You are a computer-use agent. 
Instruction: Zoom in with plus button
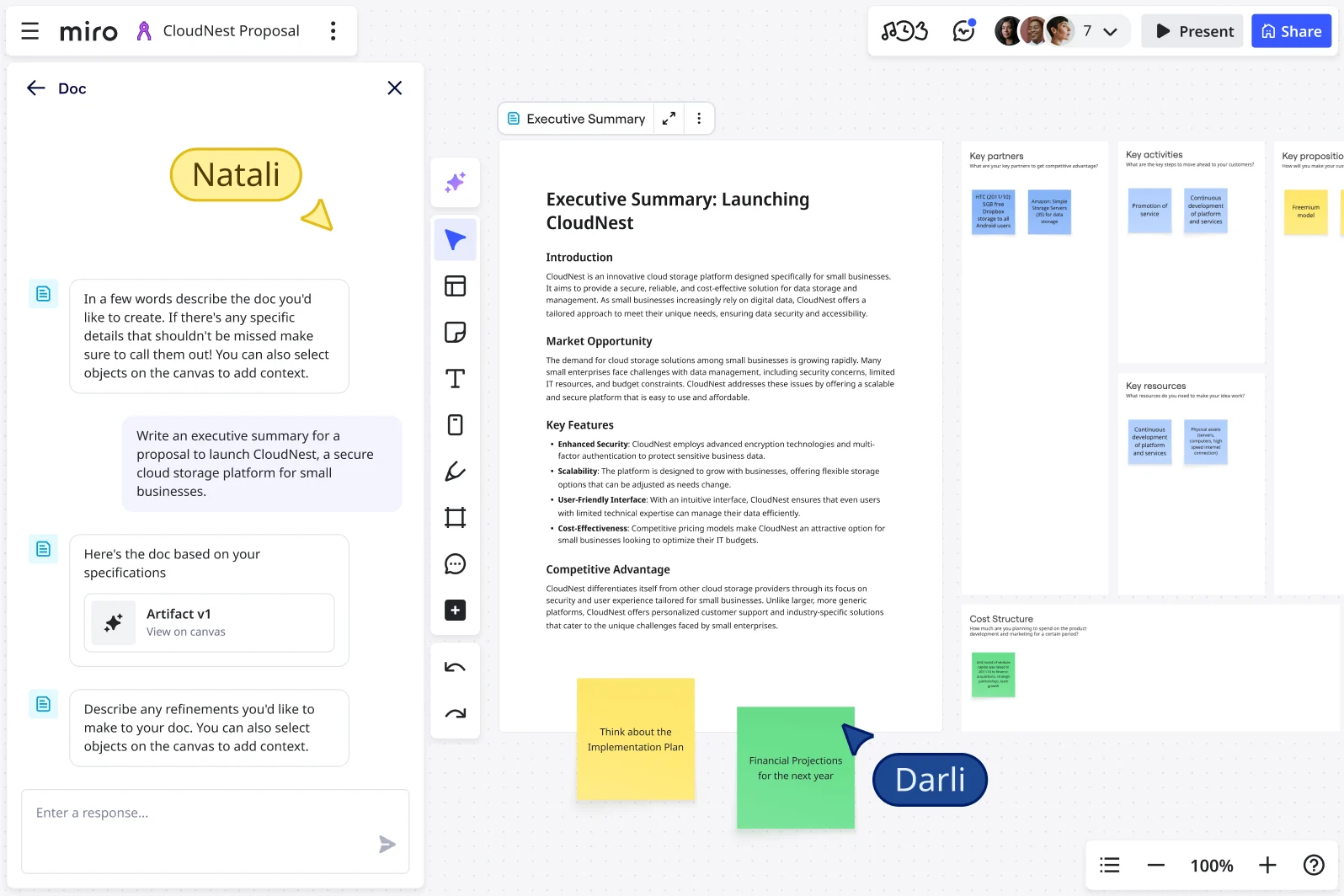(1267, 865)
